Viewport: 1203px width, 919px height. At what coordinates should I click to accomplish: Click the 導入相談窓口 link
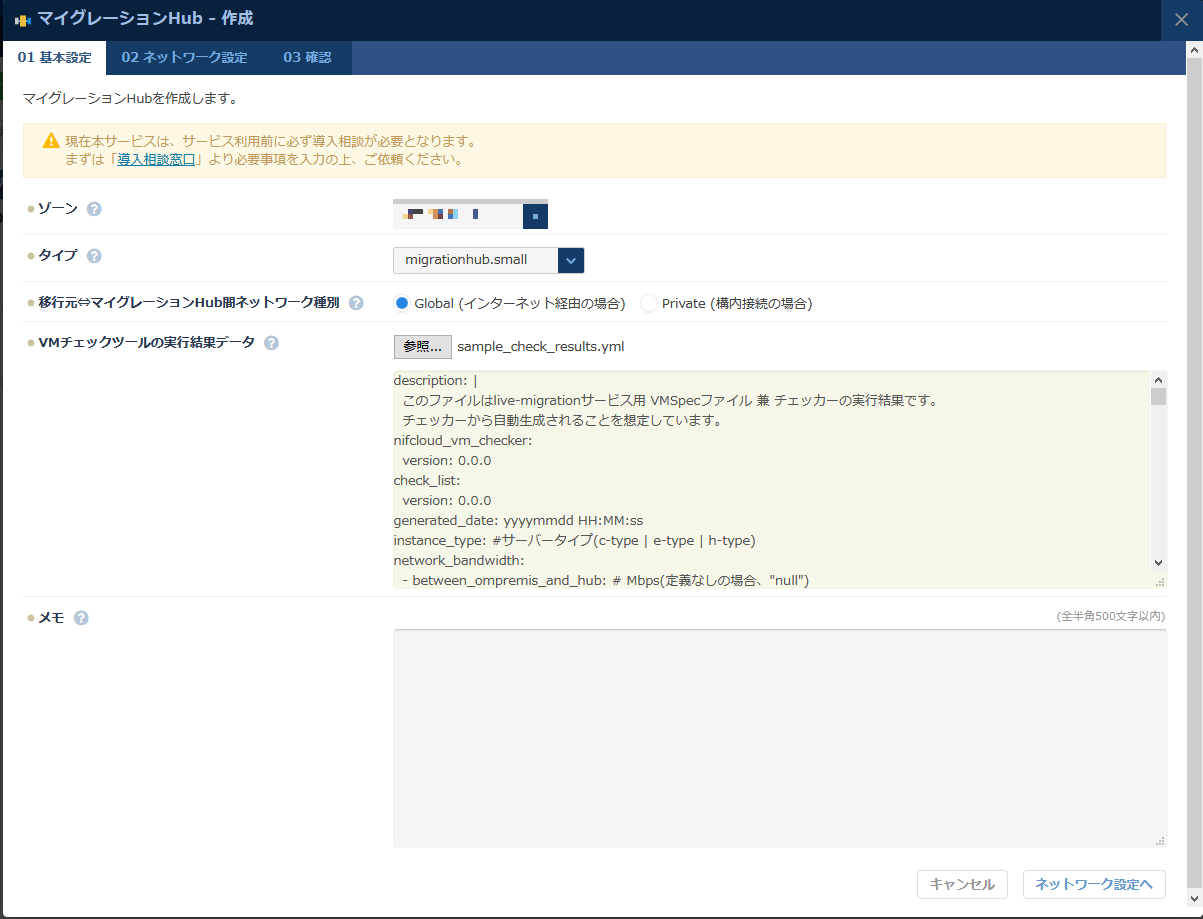pyautogui.click(x=156, y=157)
